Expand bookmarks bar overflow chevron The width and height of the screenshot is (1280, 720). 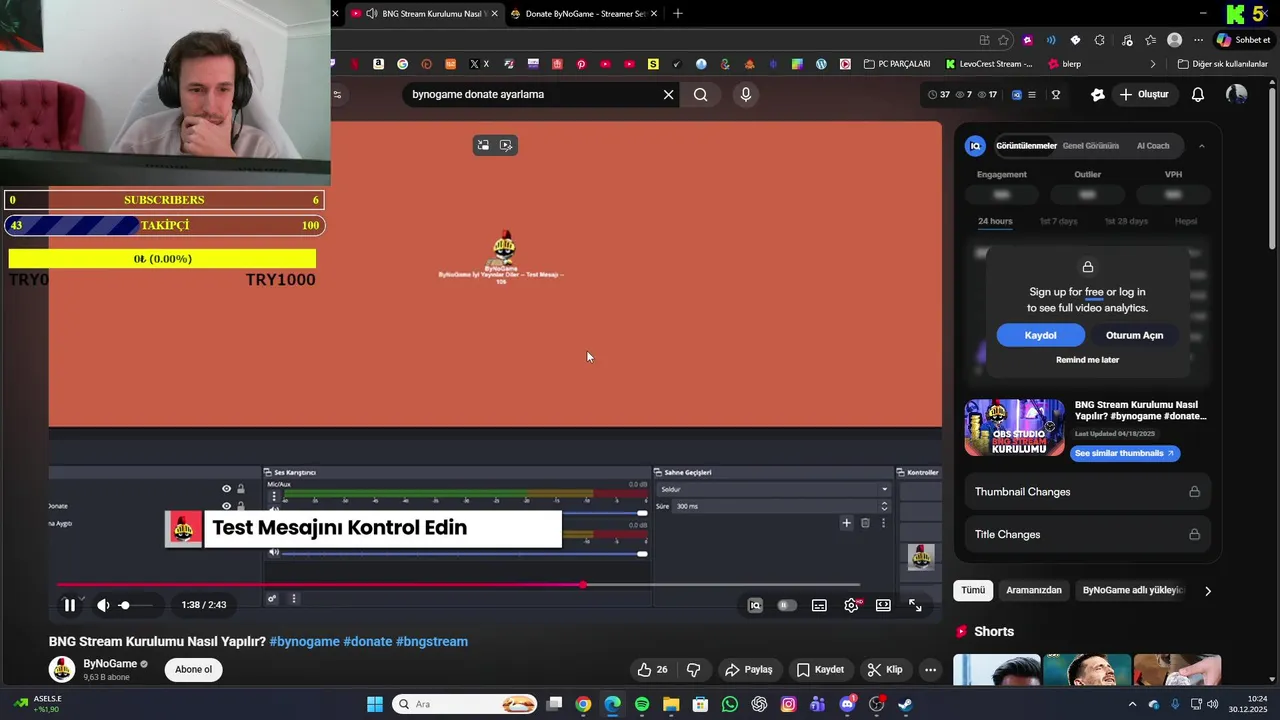pos(1153,64)
